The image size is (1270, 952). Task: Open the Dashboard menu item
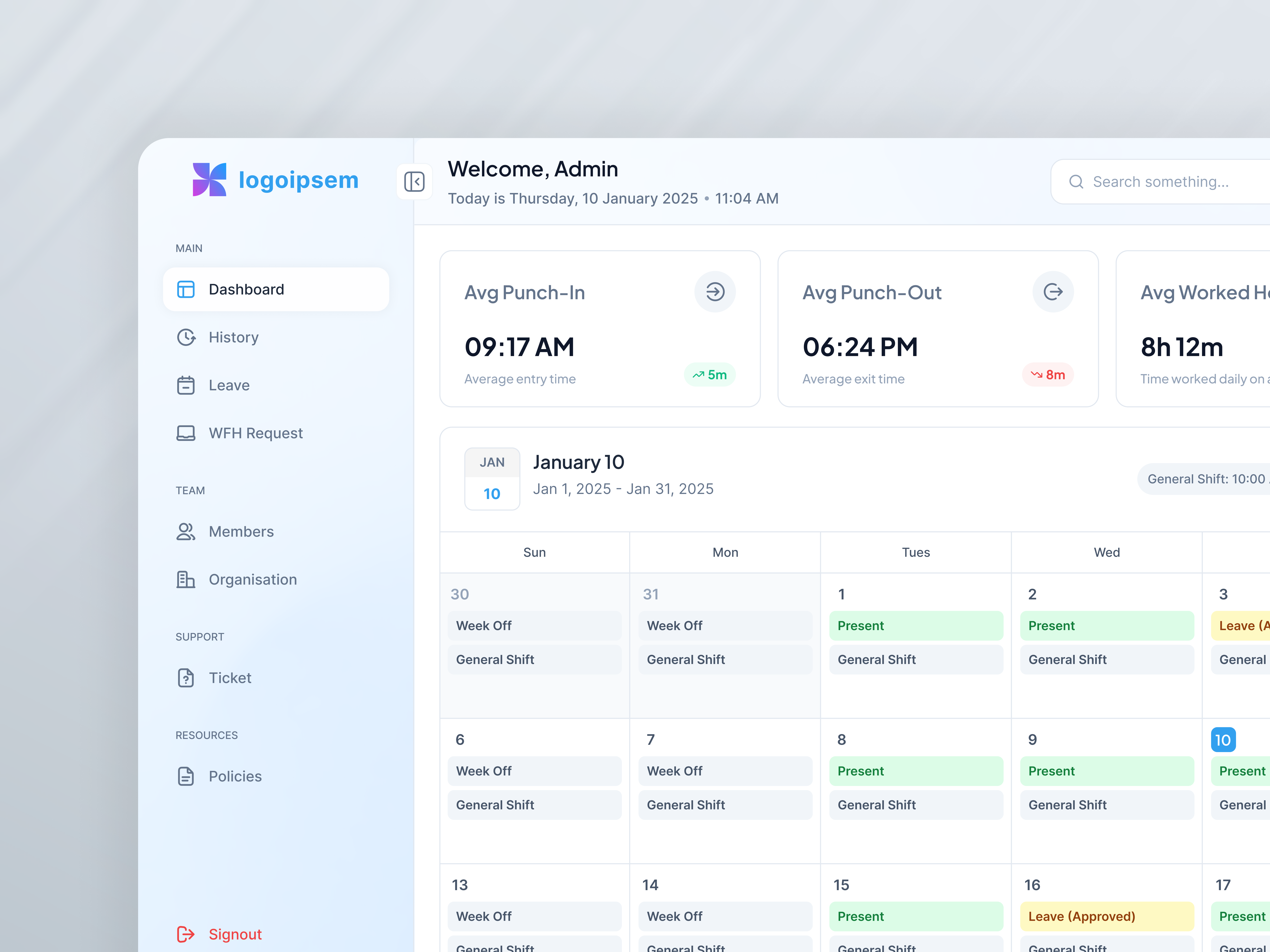276,289
